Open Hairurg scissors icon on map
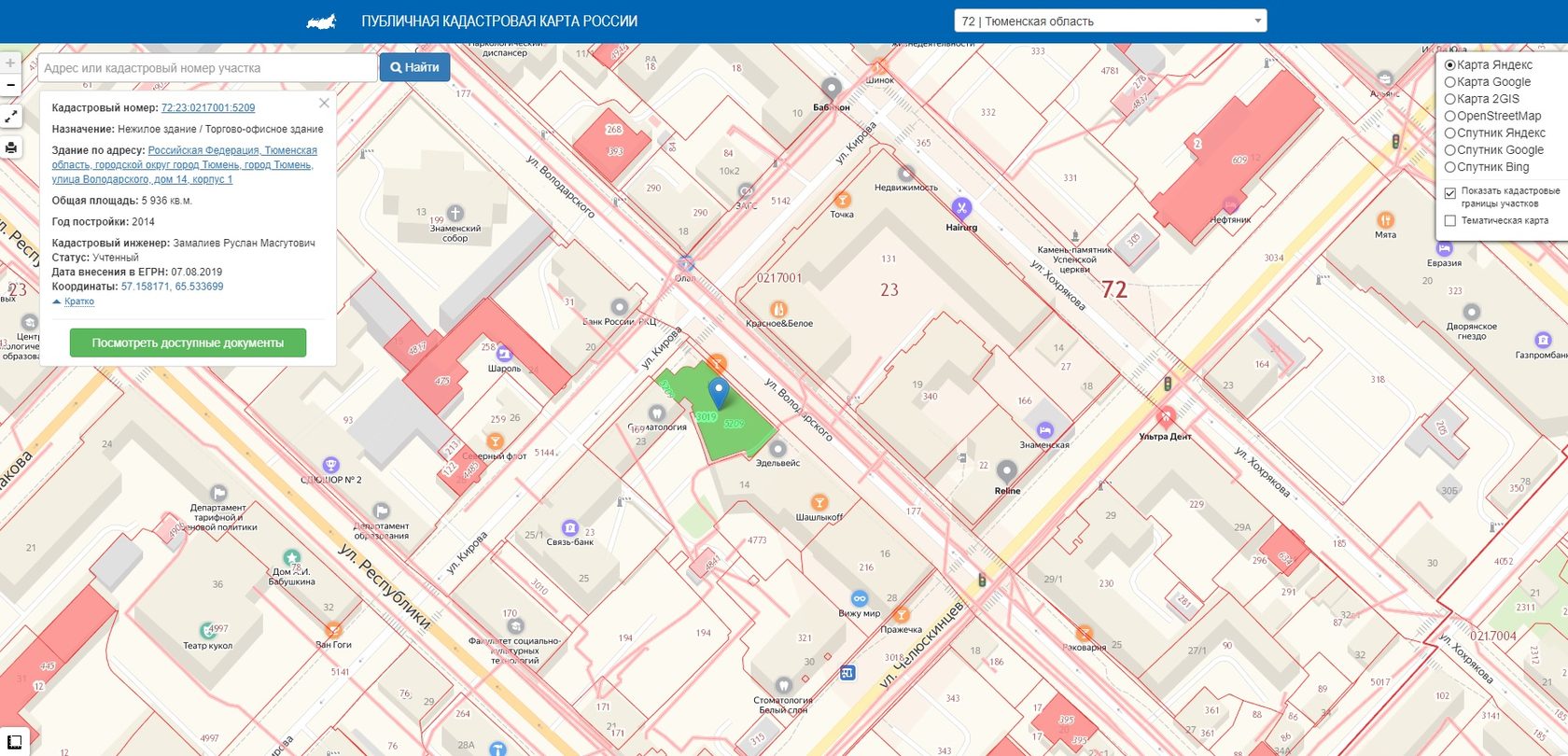Screen dimensions: 1568x756 [961, 207]
